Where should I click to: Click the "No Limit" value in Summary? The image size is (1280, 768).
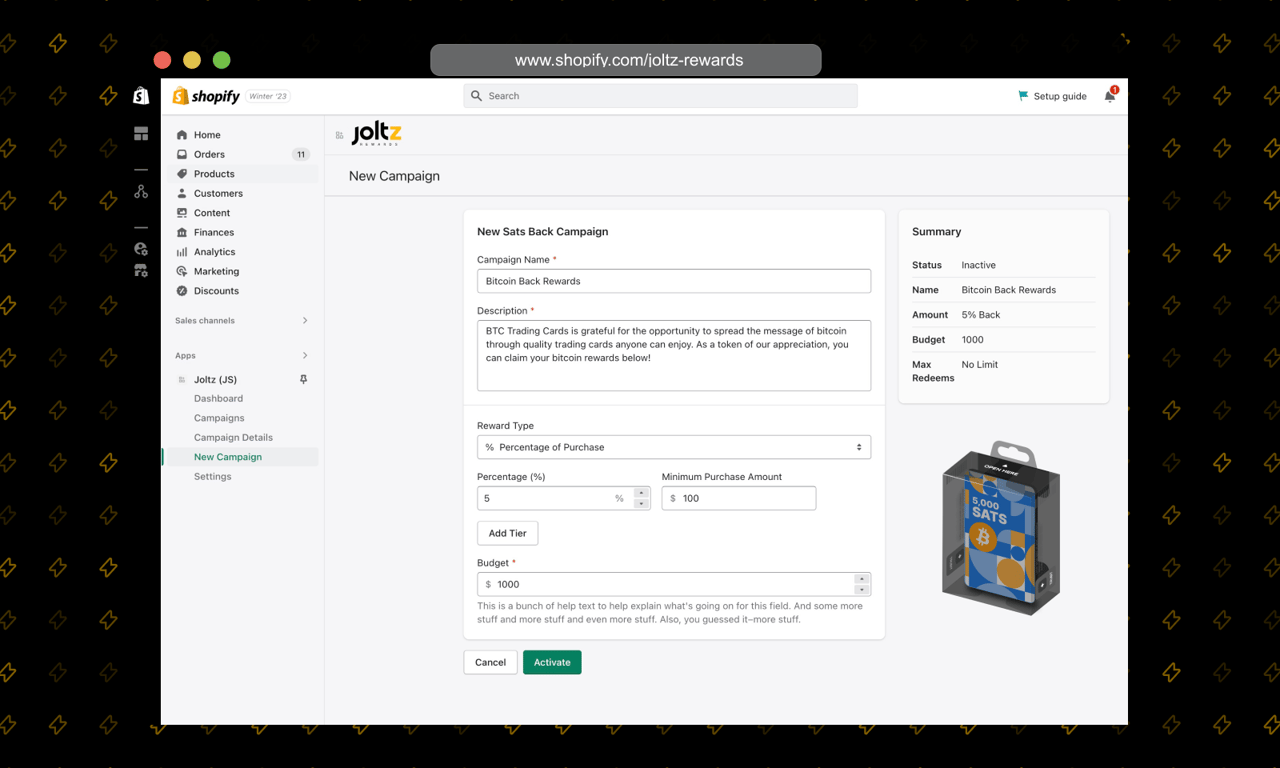point(980,365)
